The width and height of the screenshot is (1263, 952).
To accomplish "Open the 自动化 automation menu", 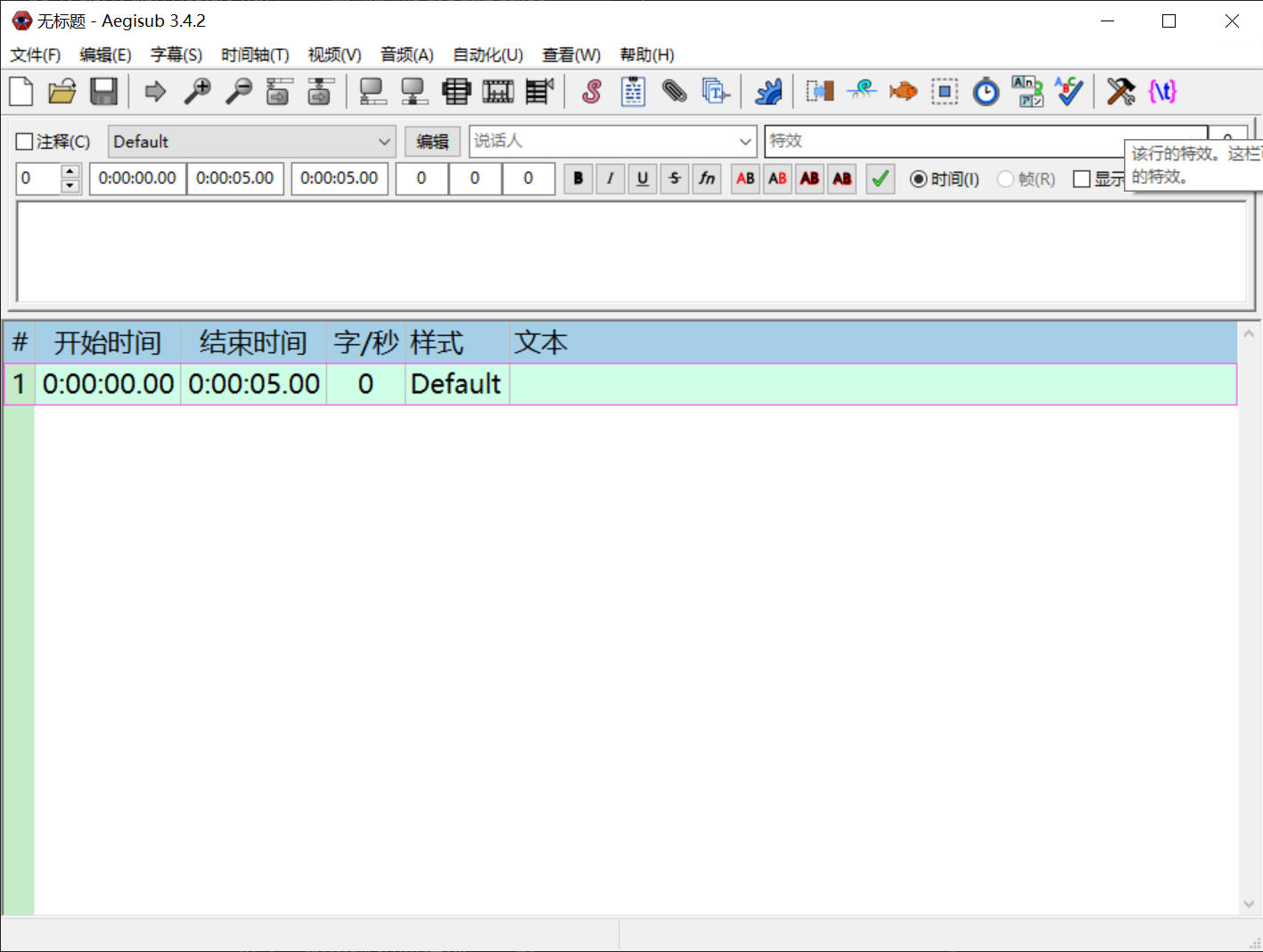I will coord(488,55).
